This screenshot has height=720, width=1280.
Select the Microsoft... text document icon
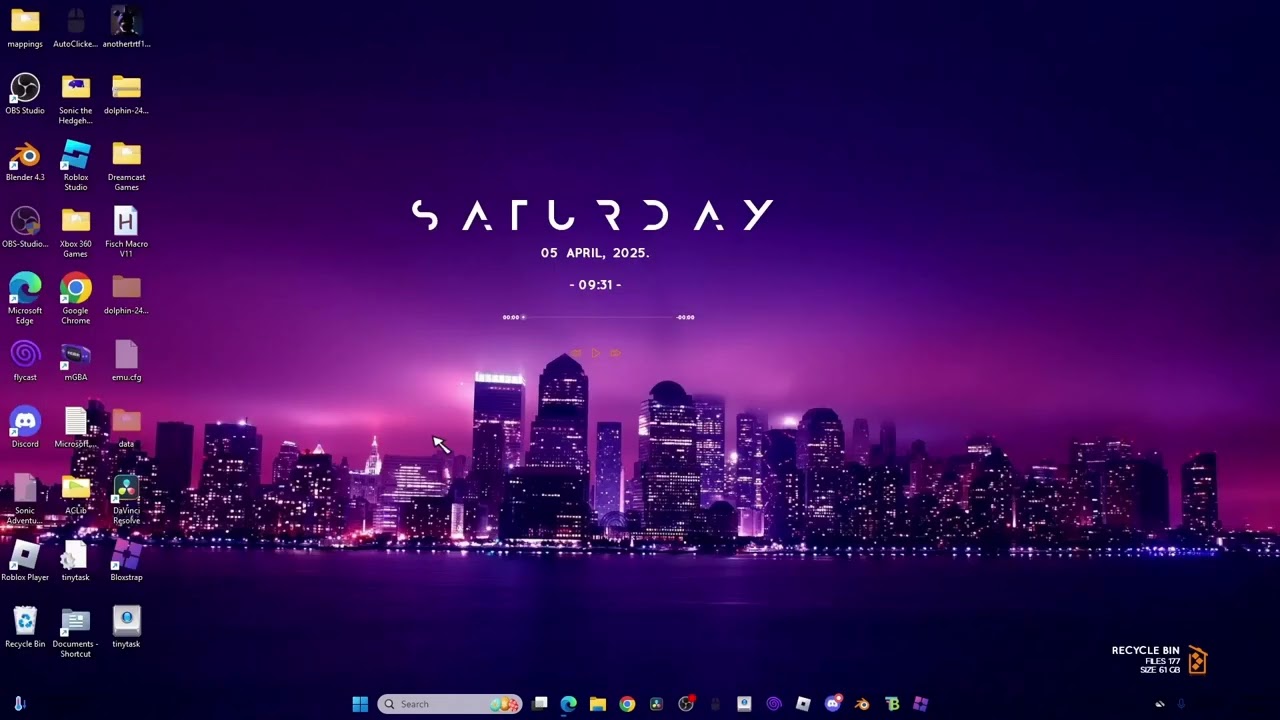click(x=76, y=427)
